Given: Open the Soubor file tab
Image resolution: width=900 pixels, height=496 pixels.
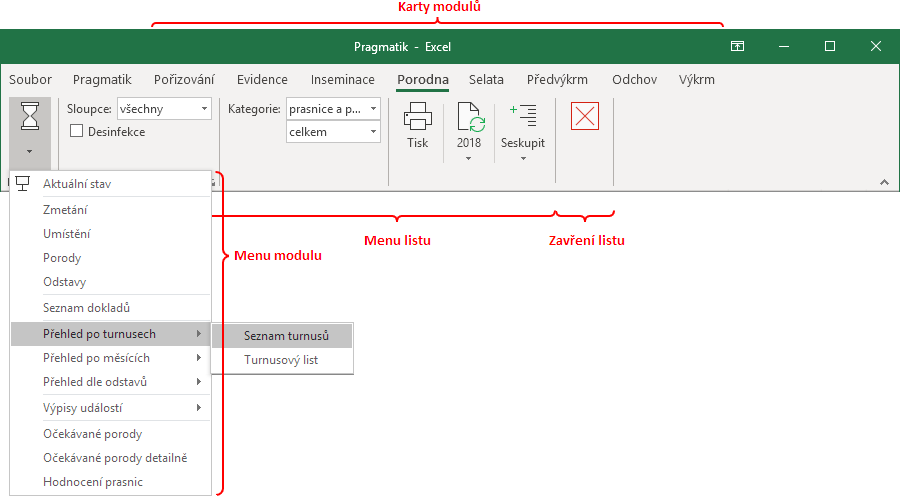Looking at the screenshot, I should pyautogui.click(x=30, y=80).
